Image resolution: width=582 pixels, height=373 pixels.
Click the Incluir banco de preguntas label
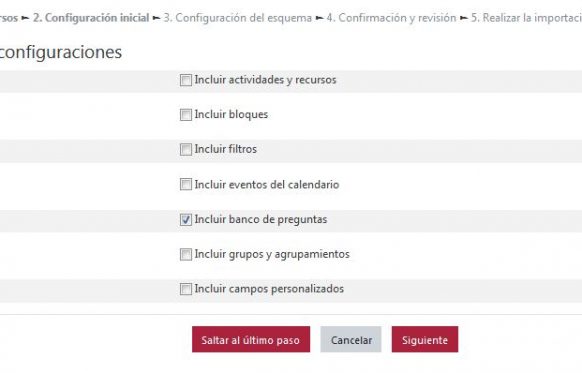[x=261, y=220]
